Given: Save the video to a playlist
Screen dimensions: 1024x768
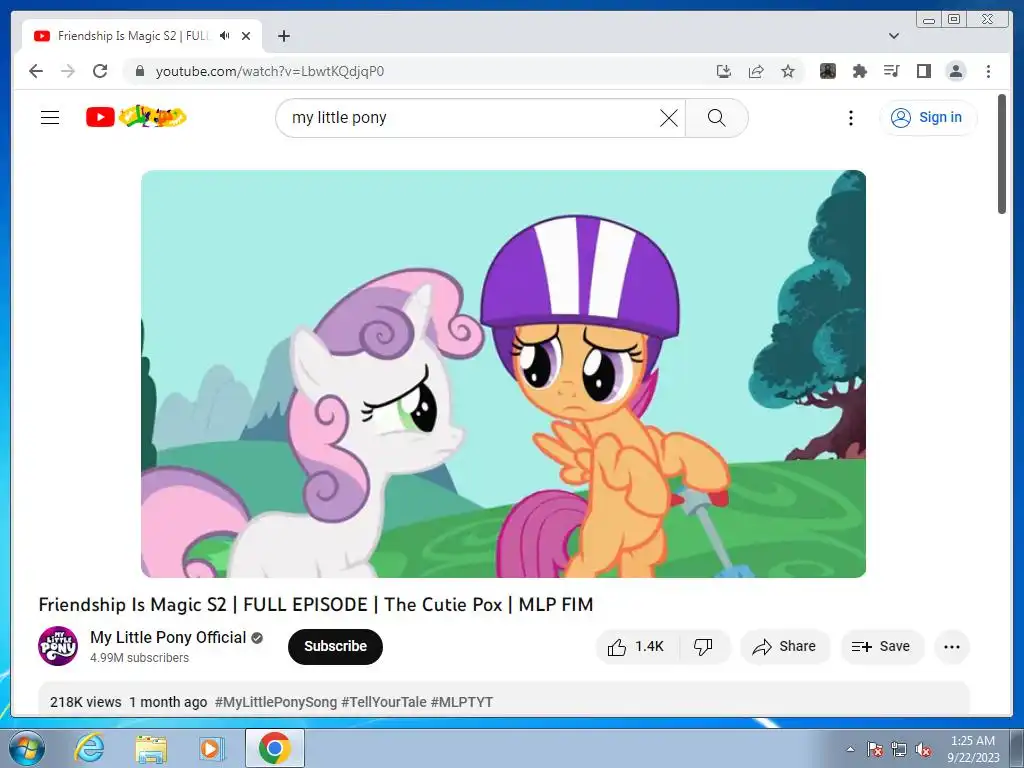Looking at the screenshot, I should 881,647.
